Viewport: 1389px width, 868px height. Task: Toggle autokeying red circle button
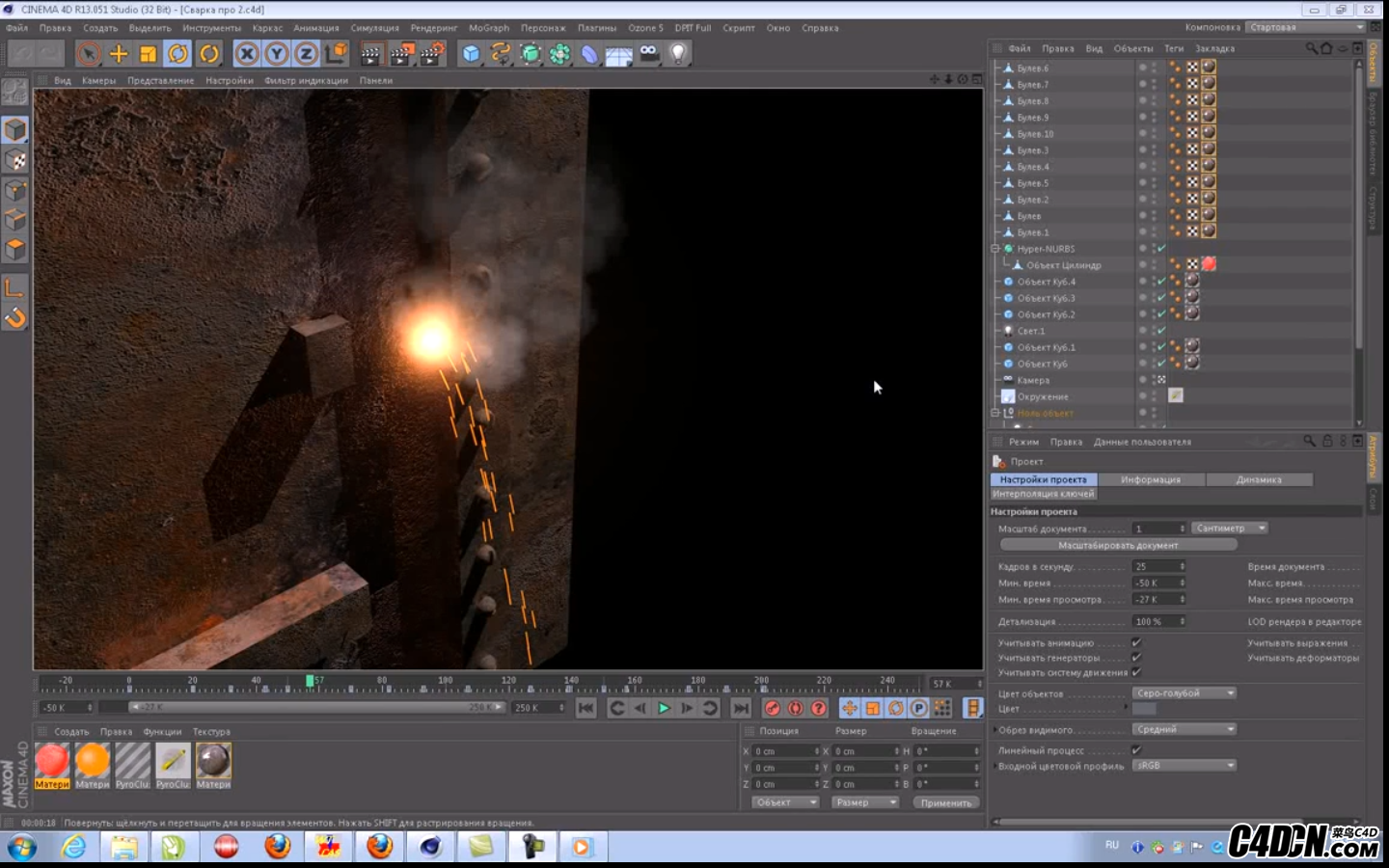click(795, 708)
